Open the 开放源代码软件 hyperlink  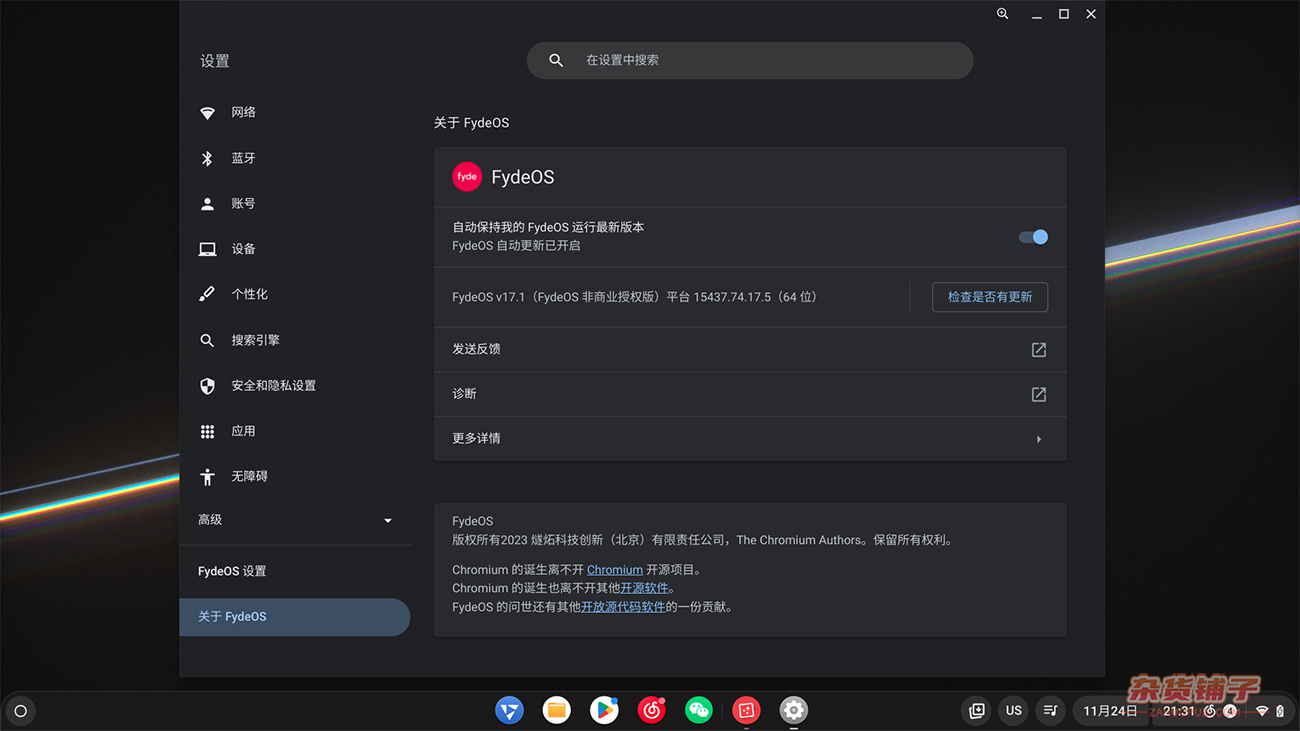tap(623, 607)
